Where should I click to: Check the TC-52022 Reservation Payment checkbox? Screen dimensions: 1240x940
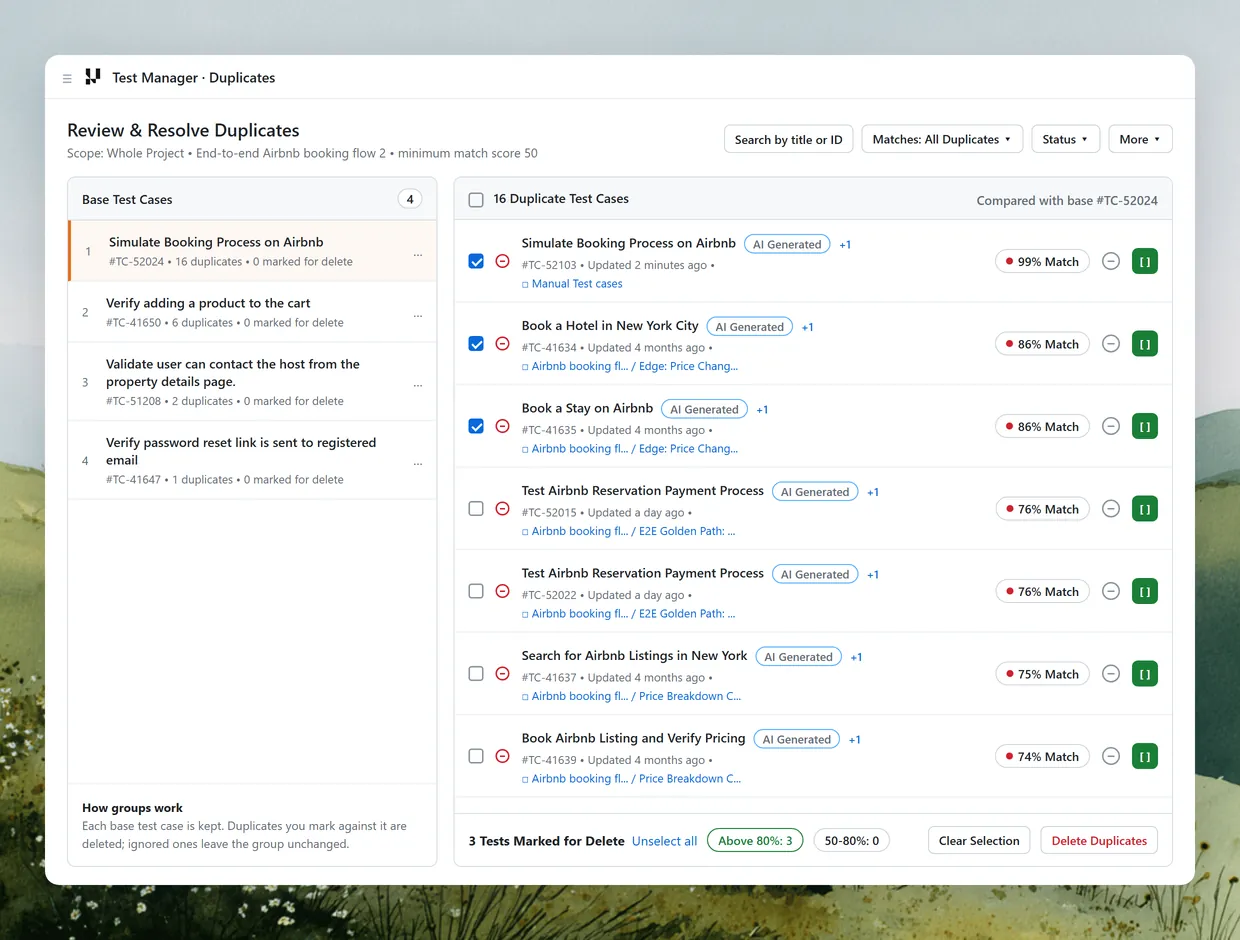click(x=476, y=591)
